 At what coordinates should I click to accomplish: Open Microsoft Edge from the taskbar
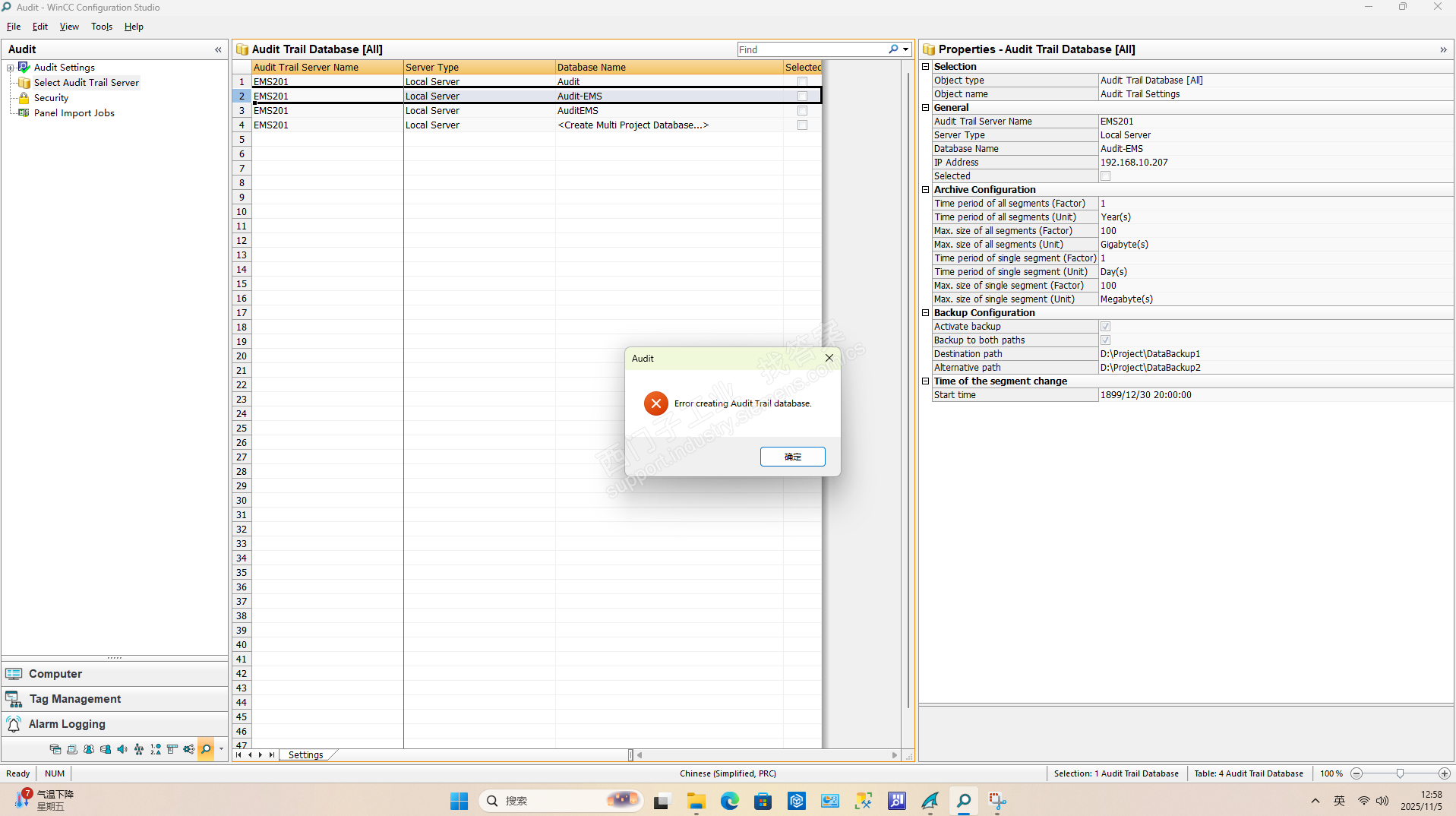(x=730, y=801)
